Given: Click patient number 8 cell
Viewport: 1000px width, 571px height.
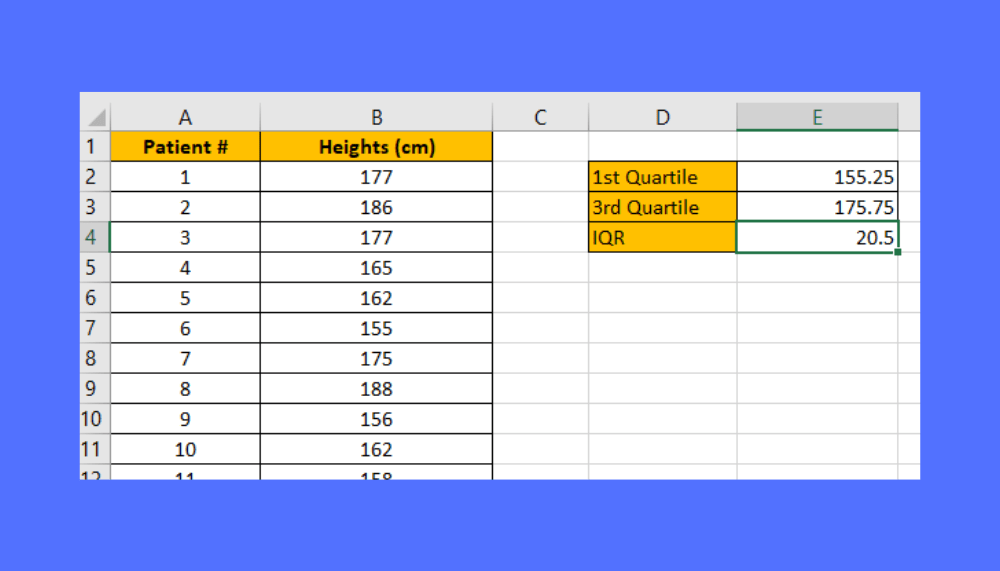Looking at the screenshot, I should click(x=185, y=389).
